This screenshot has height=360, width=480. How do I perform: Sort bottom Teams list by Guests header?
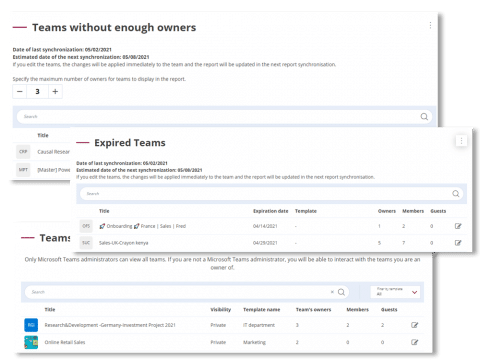coord(389,310)
